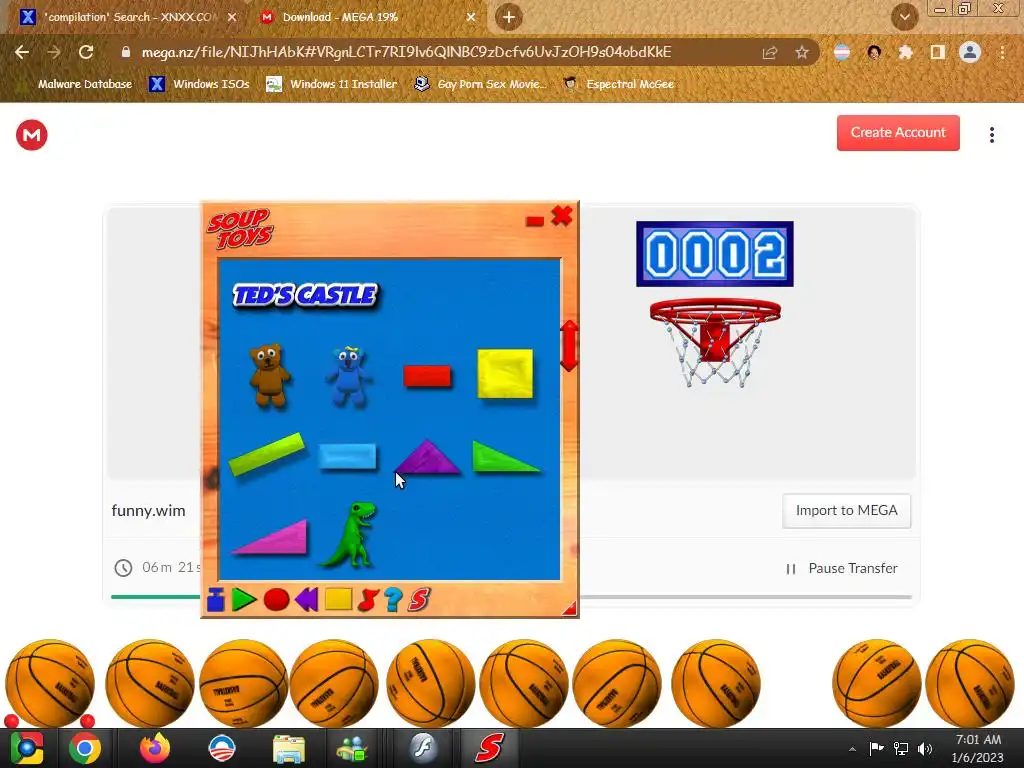Click the funny.wim file name

(148, 511)
